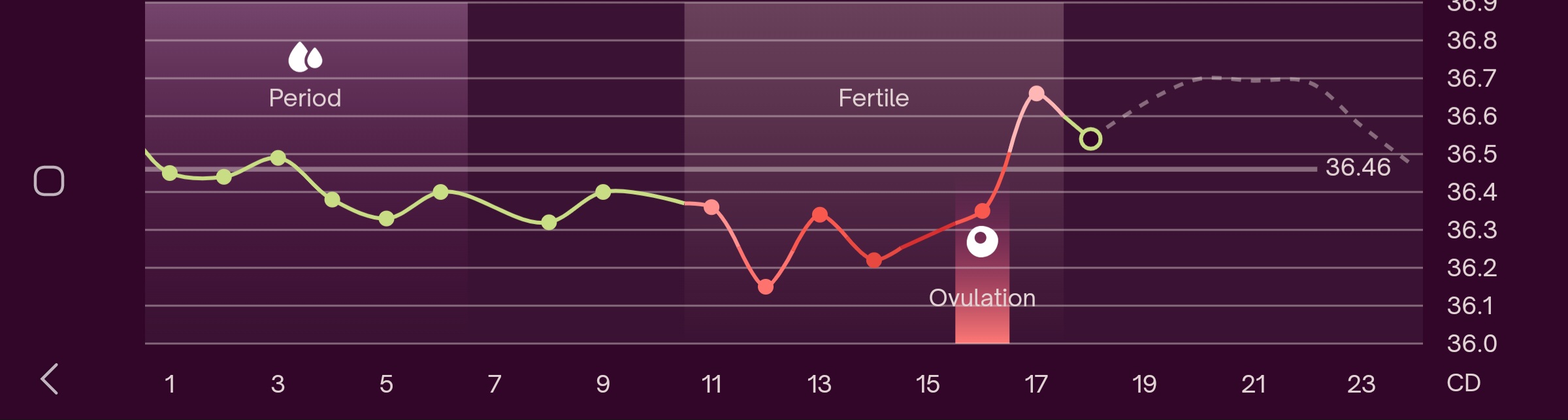
Task: Select the green data point on day 3
Action: click(x=278, y=157)
